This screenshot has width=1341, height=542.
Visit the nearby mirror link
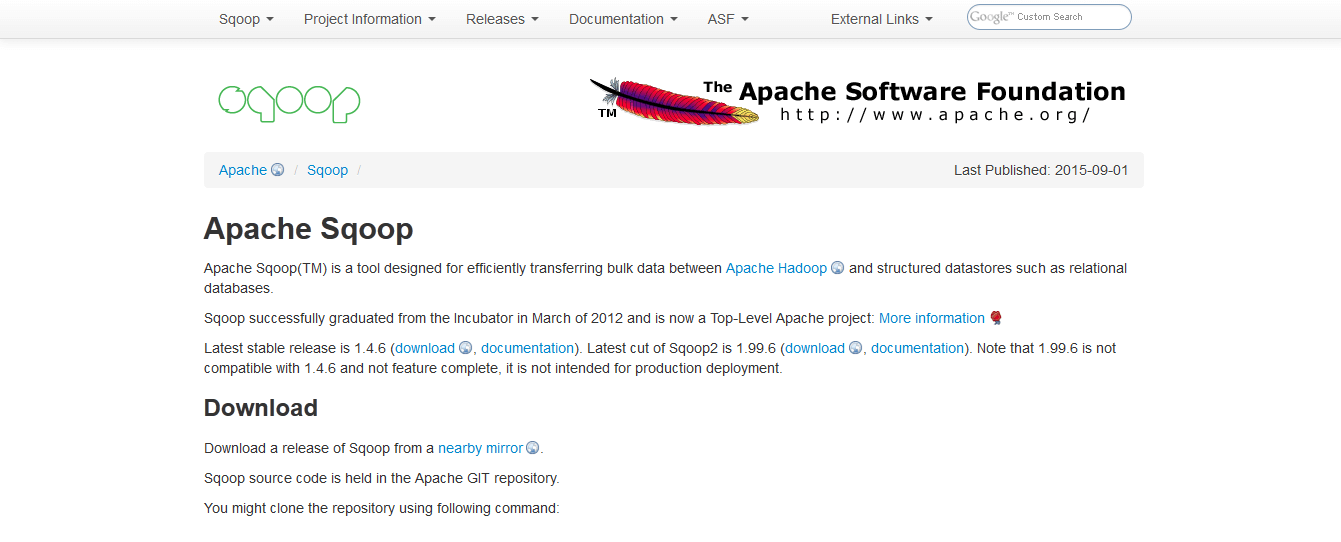point(480,448)
